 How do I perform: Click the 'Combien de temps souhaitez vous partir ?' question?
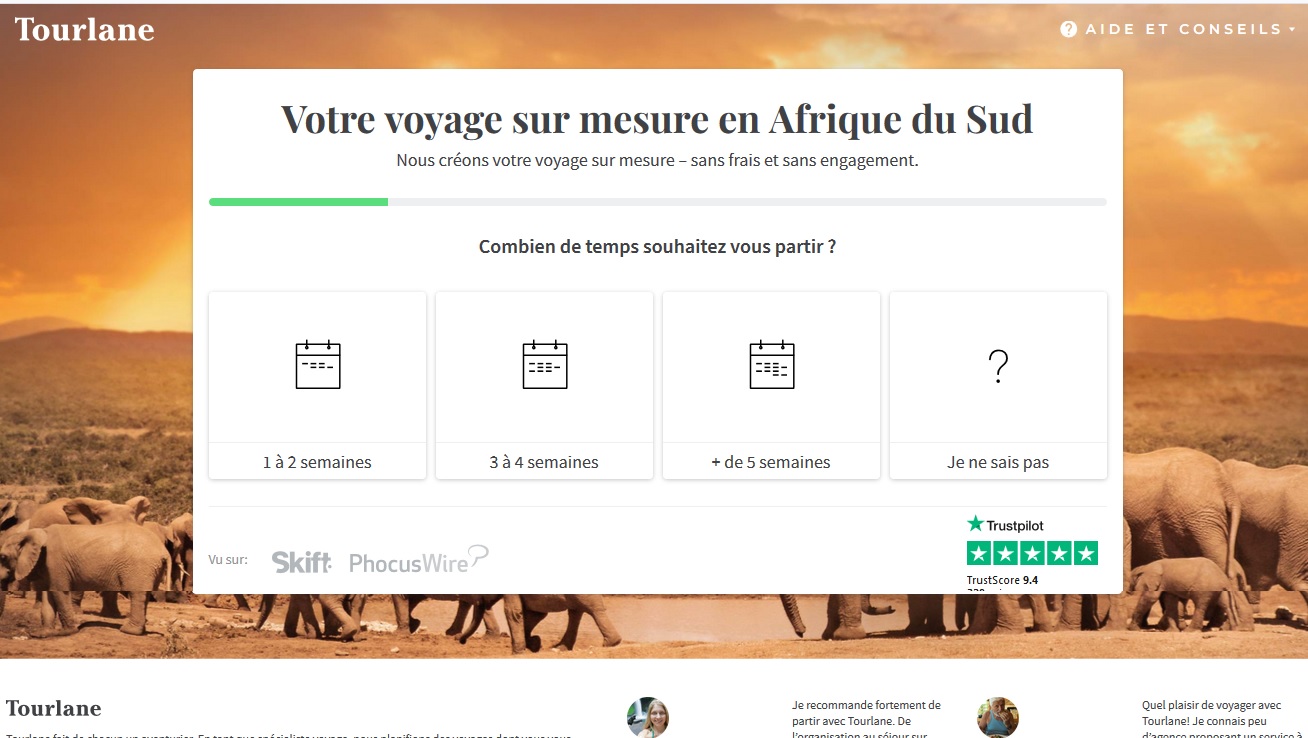pyautogui.click(x=657, y=246)
